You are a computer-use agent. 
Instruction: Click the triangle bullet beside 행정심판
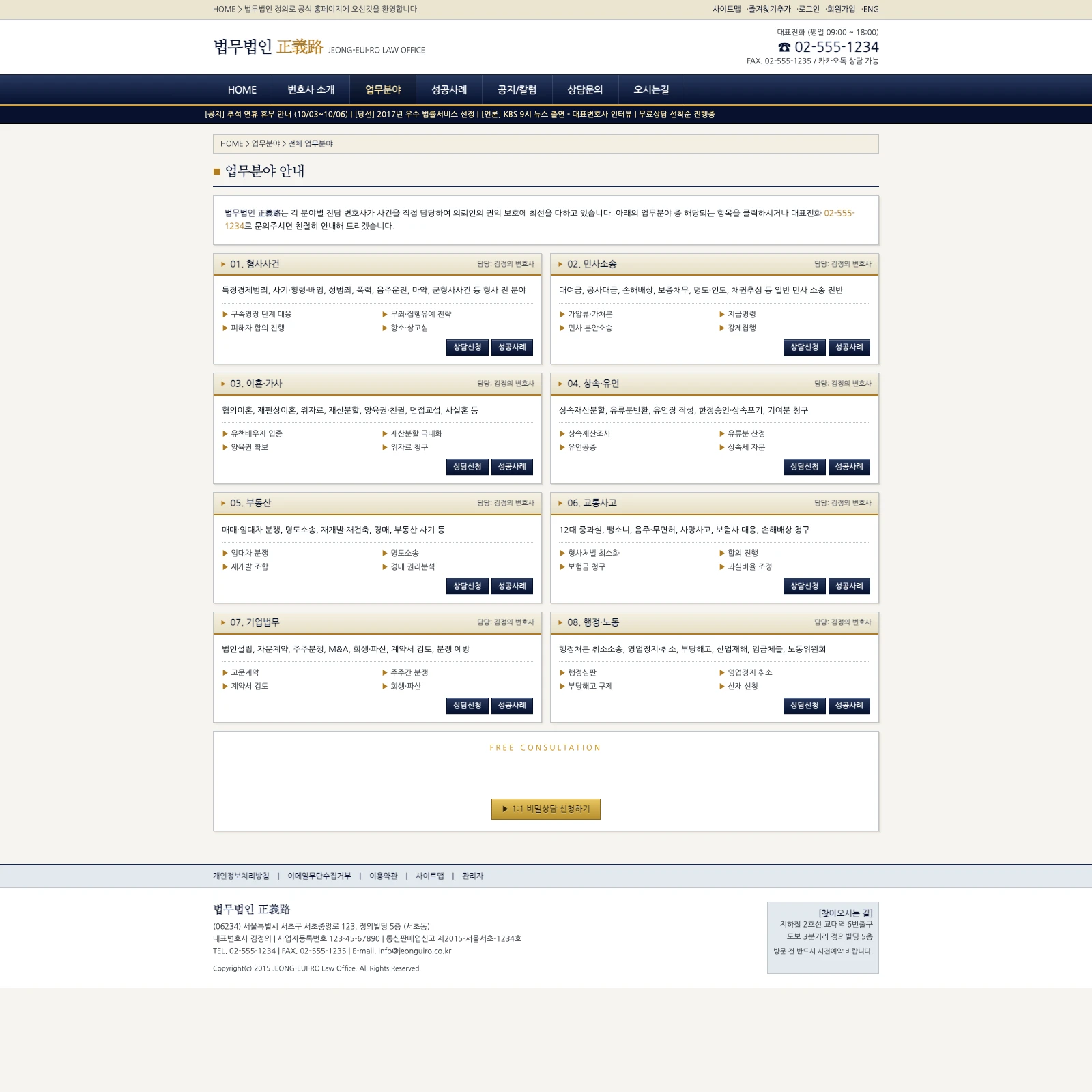pyautogui.click(x=562, y=673)
